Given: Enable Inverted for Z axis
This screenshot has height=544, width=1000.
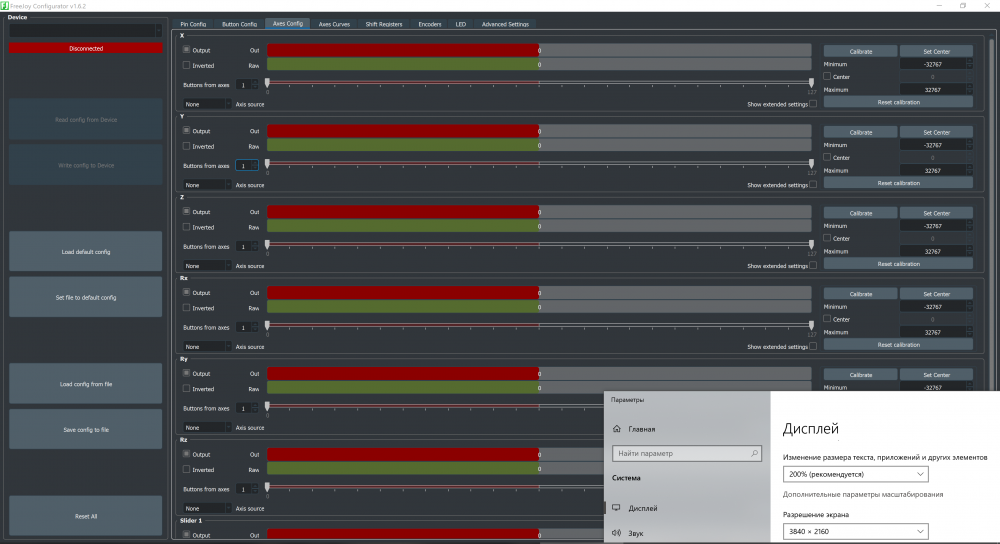Looking at the screenshot, I should 186,227.
